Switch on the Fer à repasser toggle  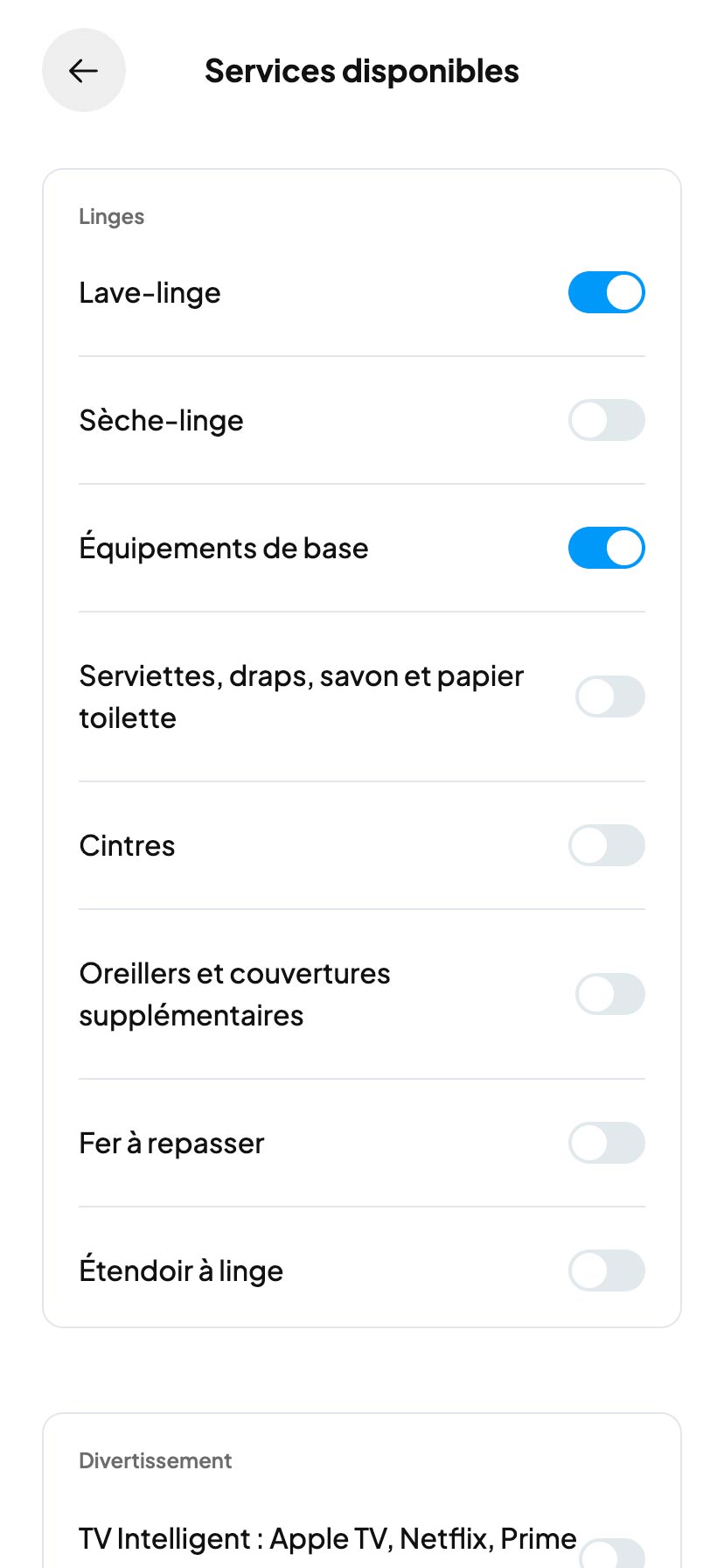click(606, 1143)
